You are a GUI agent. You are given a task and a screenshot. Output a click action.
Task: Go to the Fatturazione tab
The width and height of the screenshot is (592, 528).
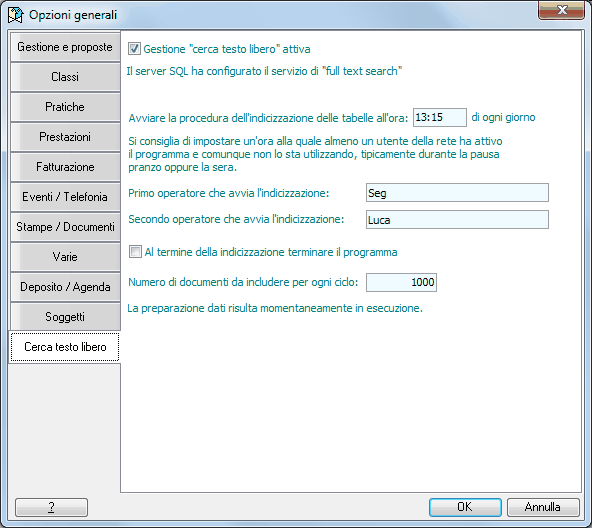65,167
